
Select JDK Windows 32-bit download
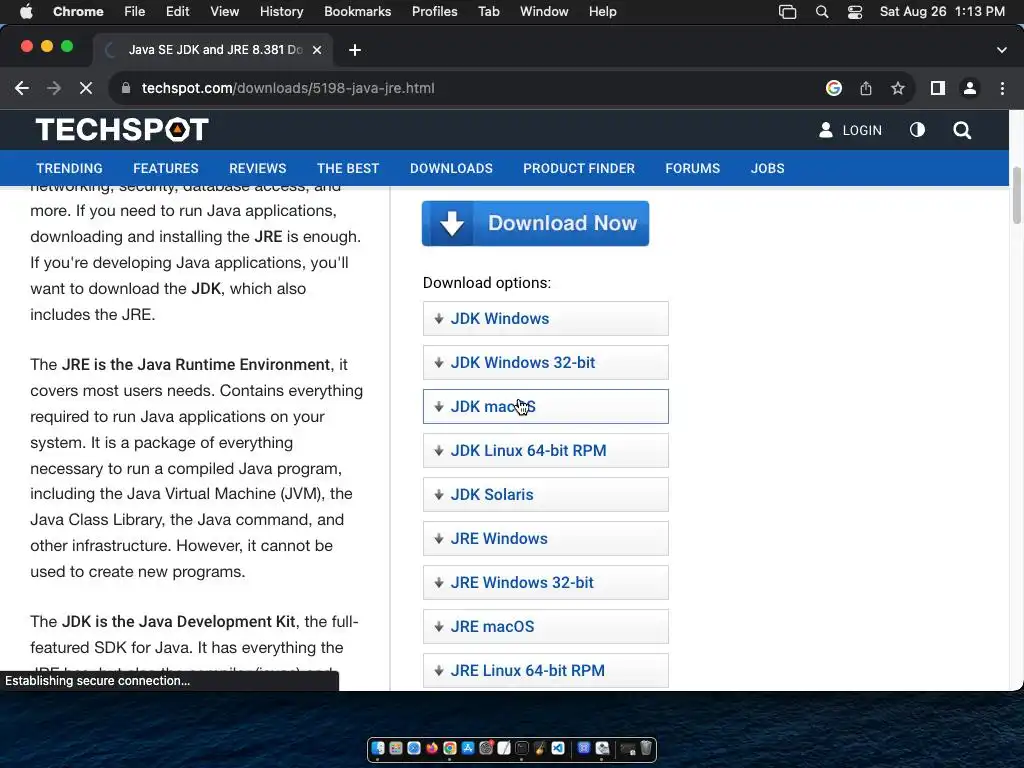click(x=545, y=362)
